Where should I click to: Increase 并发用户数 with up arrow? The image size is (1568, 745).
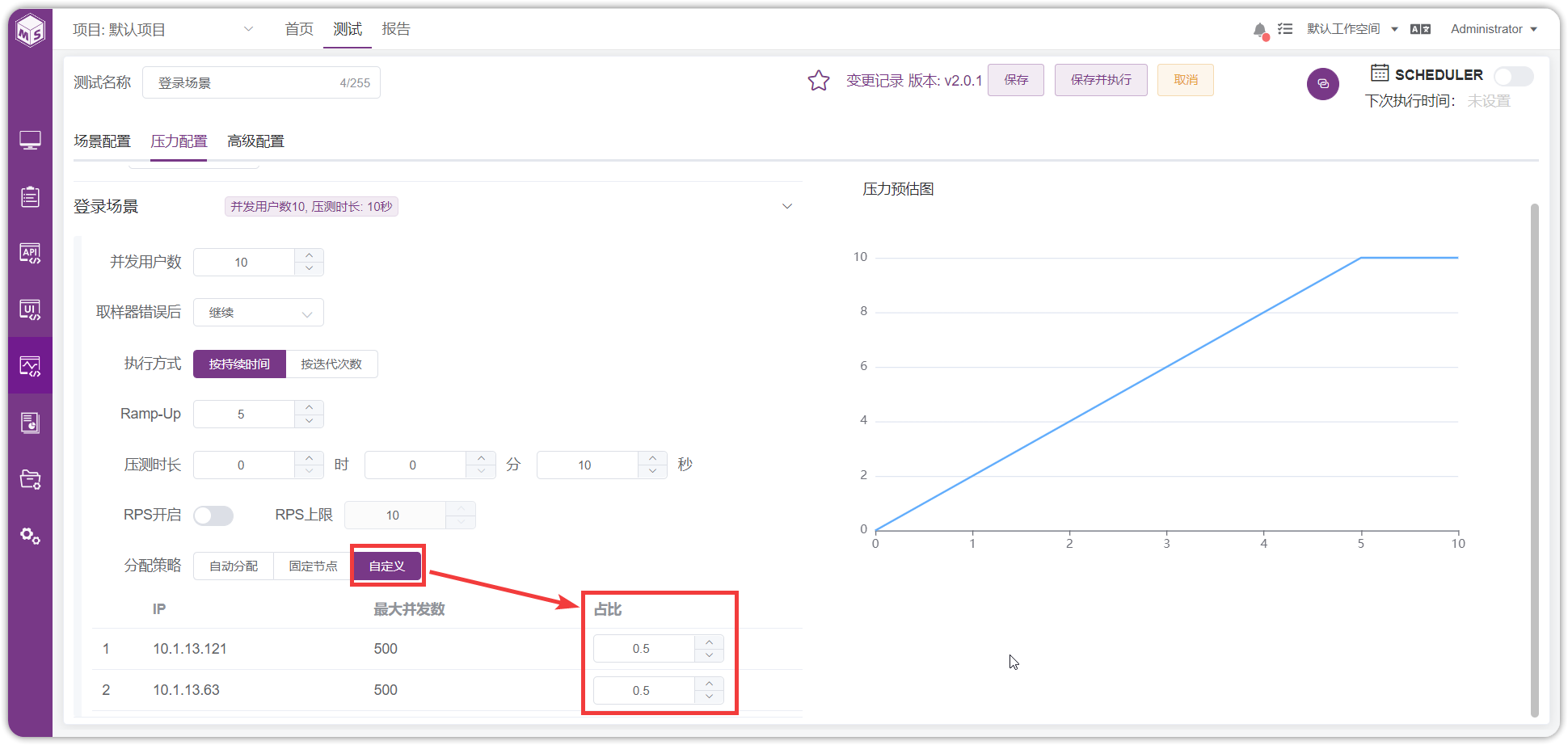click(x=309, y=255)
